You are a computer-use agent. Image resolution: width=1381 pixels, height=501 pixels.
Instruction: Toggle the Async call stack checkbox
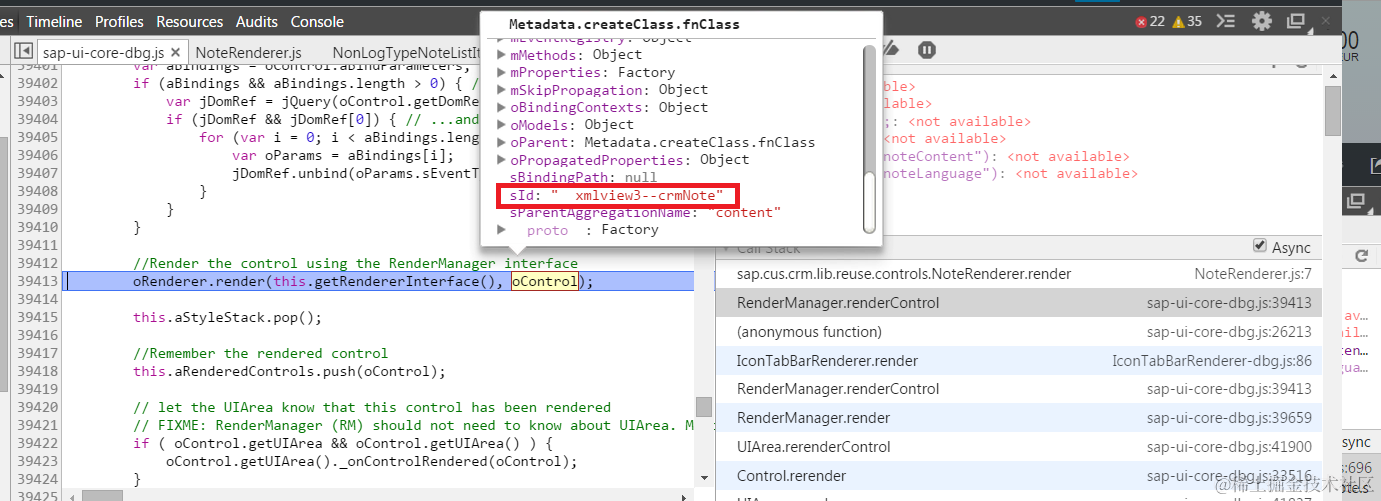pyautogui.click(x=1260, y=247)
